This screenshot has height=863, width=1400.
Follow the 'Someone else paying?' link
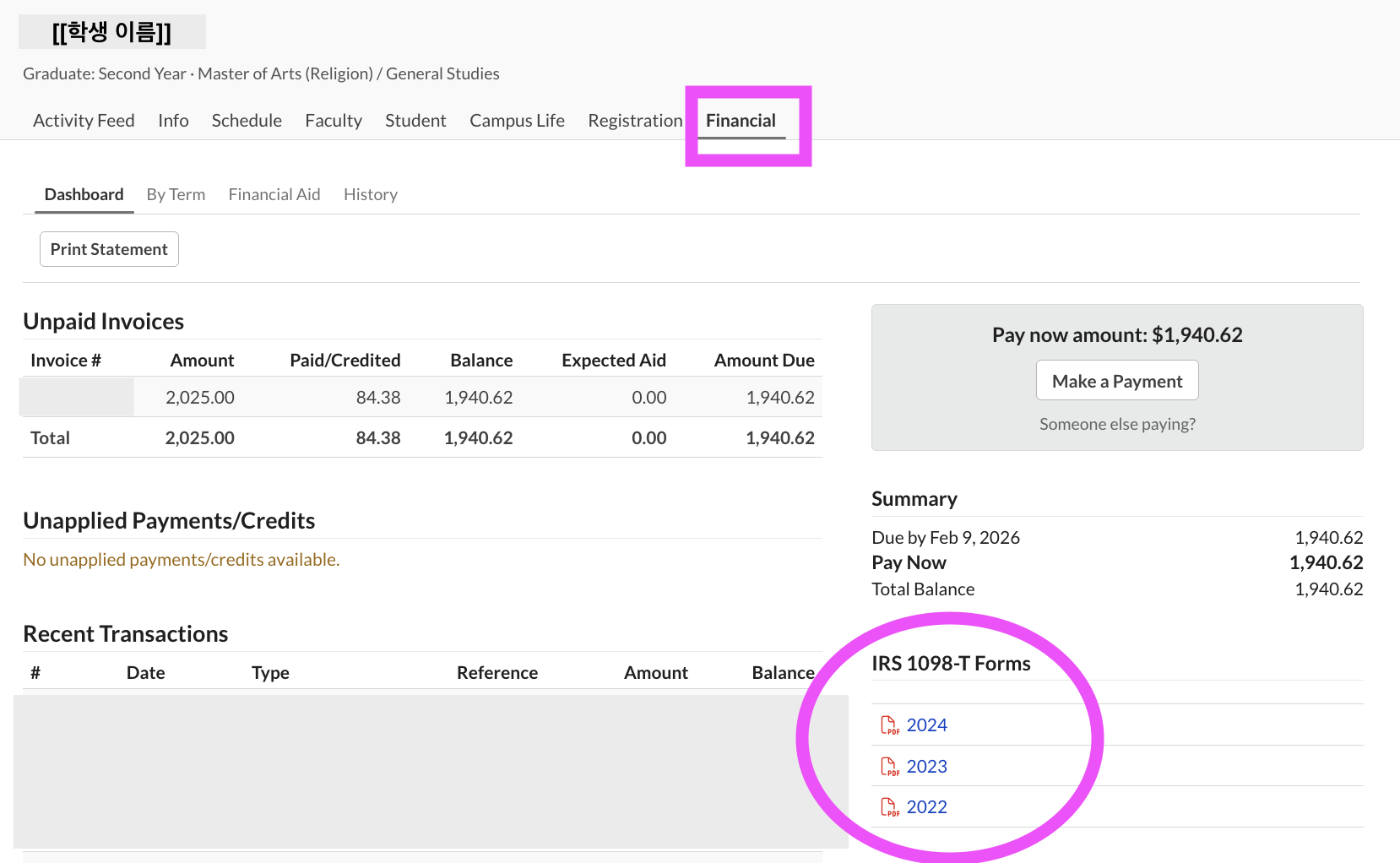pos(1116,424)
